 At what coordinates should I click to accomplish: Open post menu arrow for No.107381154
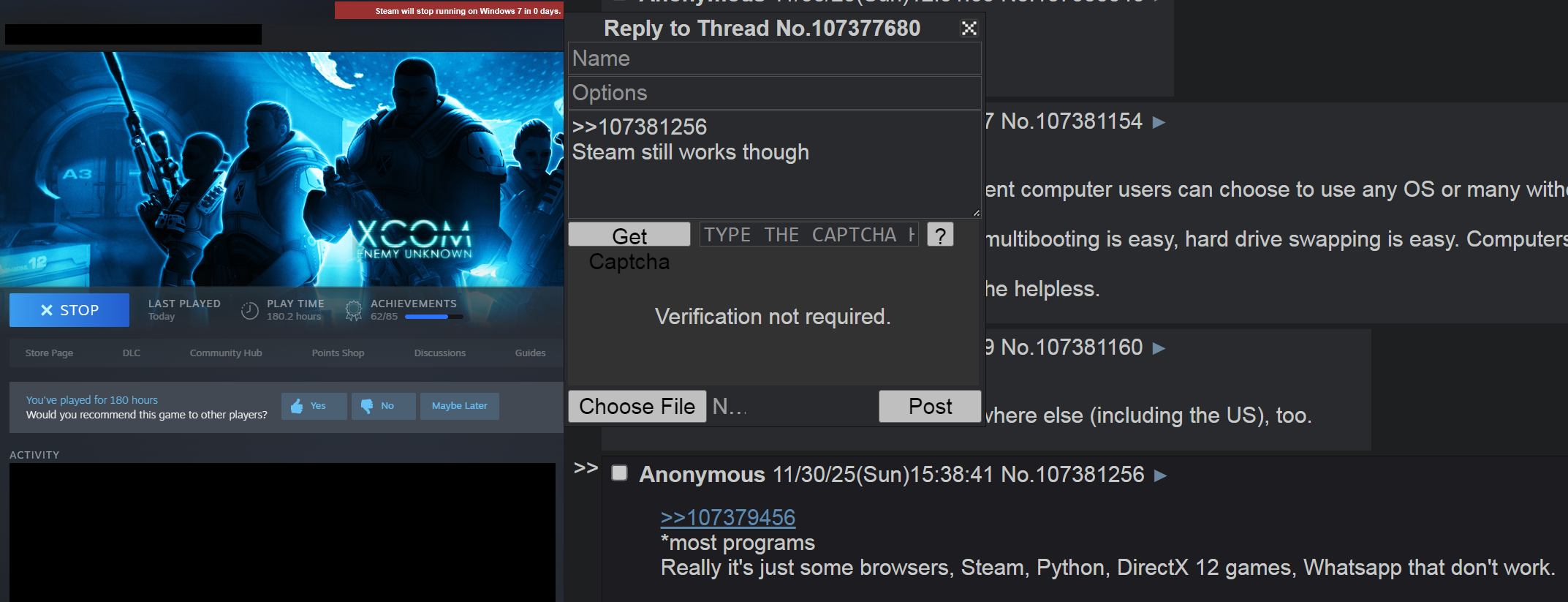[1159, 122]
